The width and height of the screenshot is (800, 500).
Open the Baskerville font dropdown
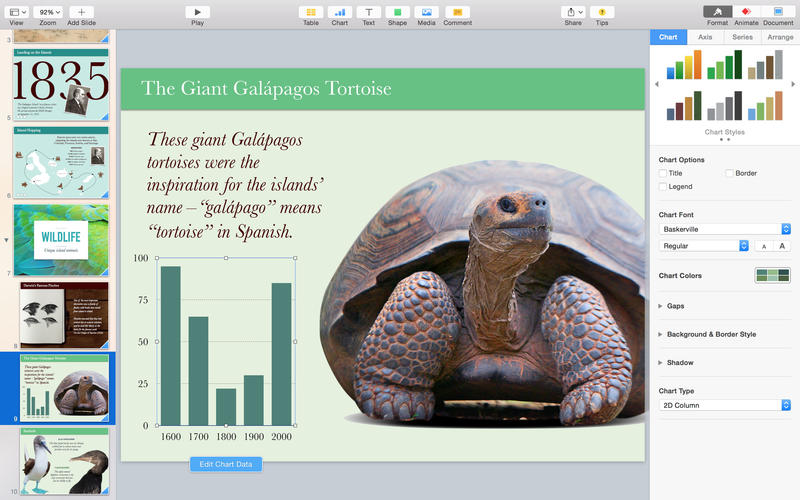725,229
